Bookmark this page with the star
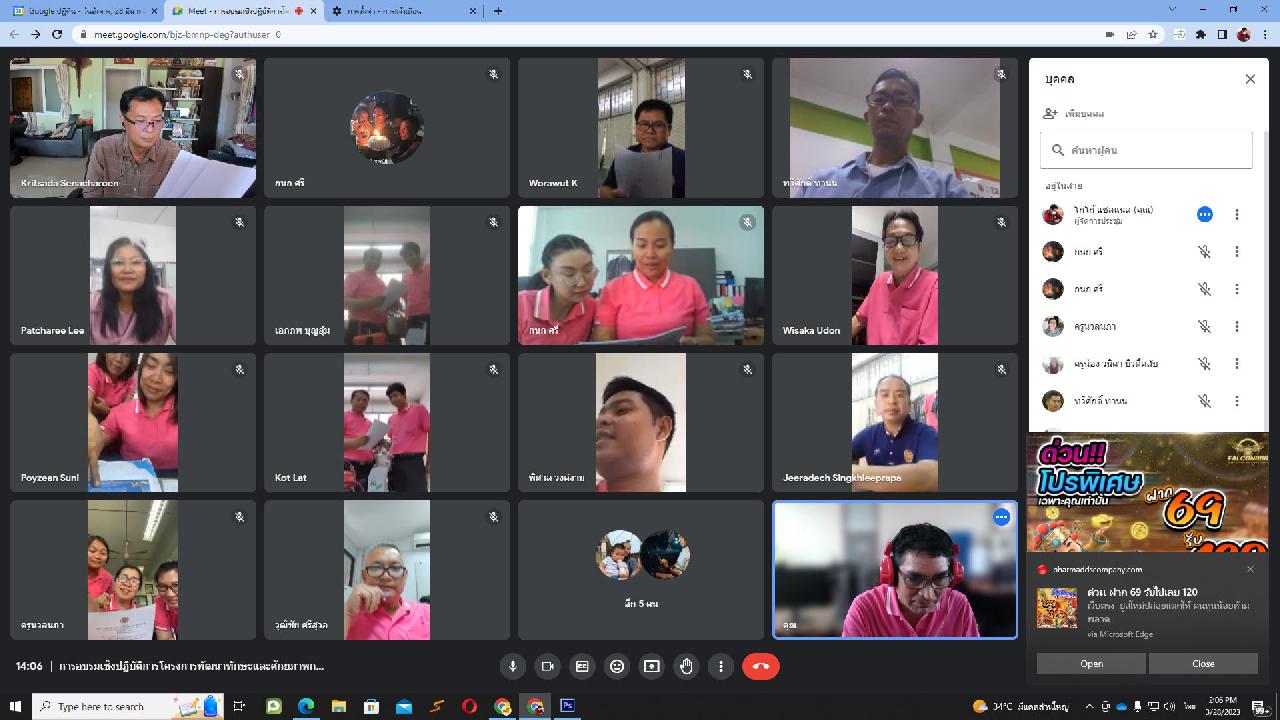The width and height of the screenshot is (1280, 720). pos(1153,34)
